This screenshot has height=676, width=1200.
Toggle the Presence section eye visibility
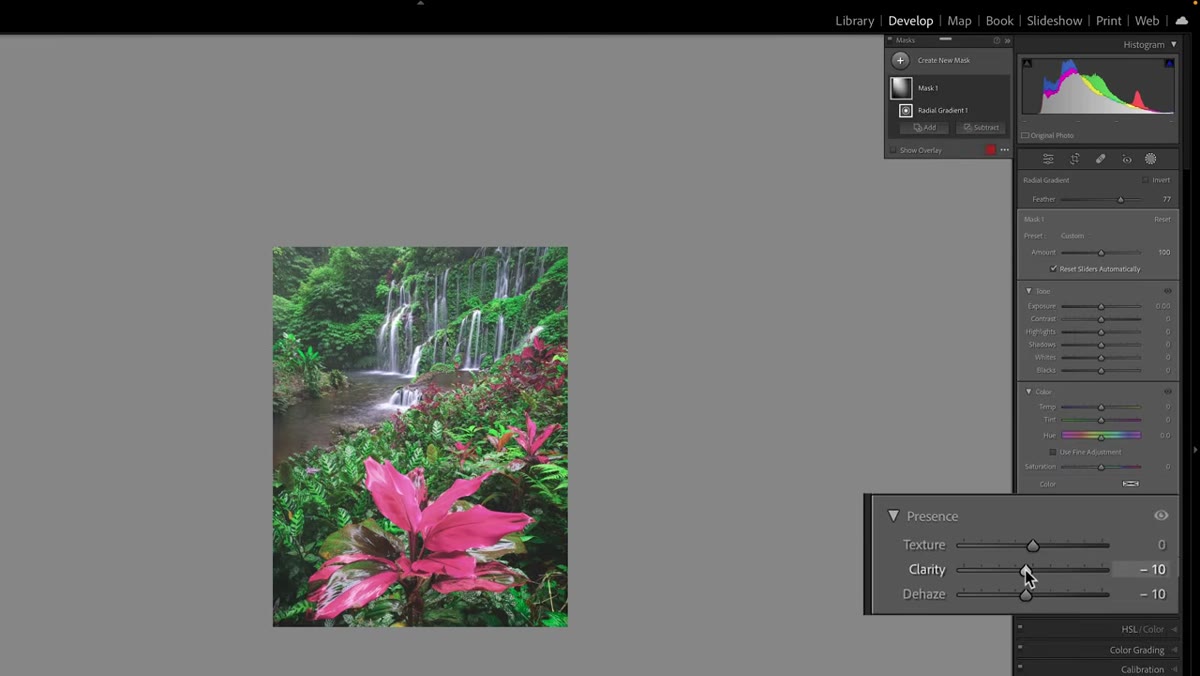pos(1161,516)
